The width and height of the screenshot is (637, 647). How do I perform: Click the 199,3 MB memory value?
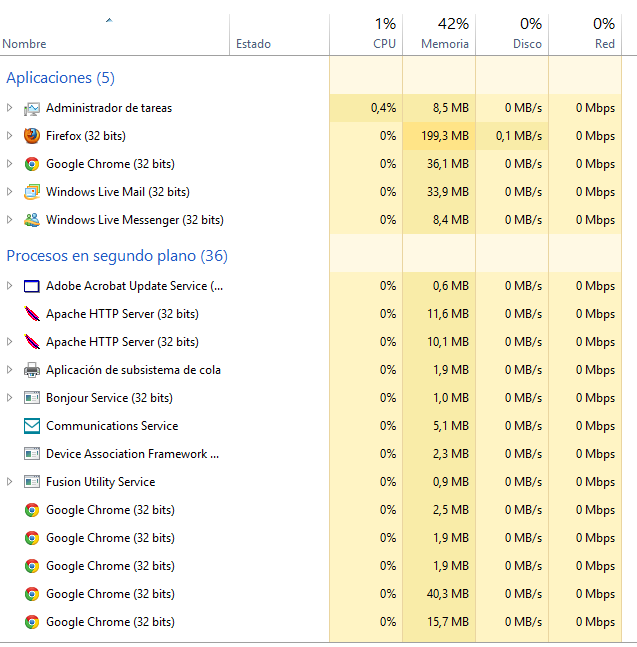(445, 136)
